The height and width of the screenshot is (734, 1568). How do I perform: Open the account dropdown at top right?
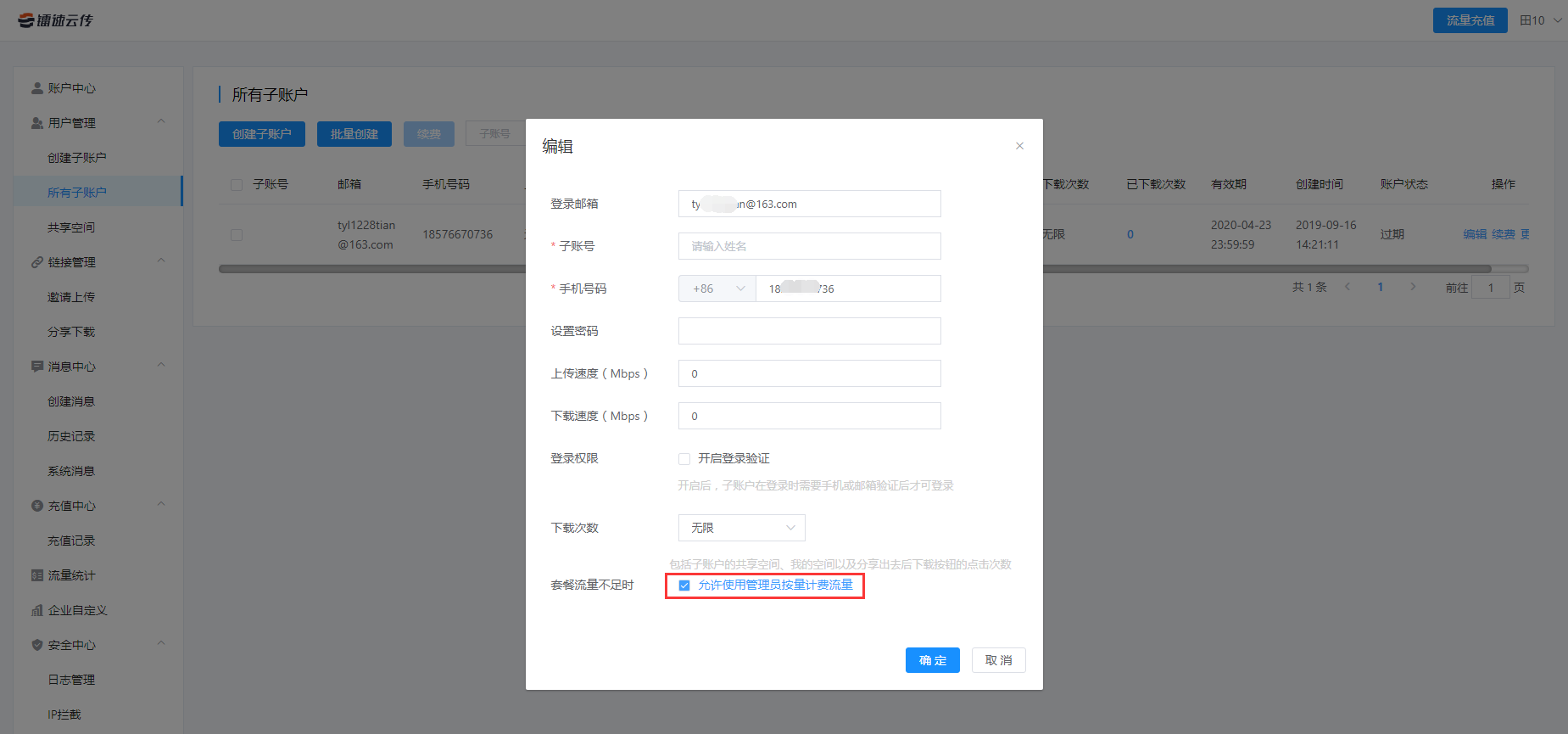click(x=1540, y=20)
